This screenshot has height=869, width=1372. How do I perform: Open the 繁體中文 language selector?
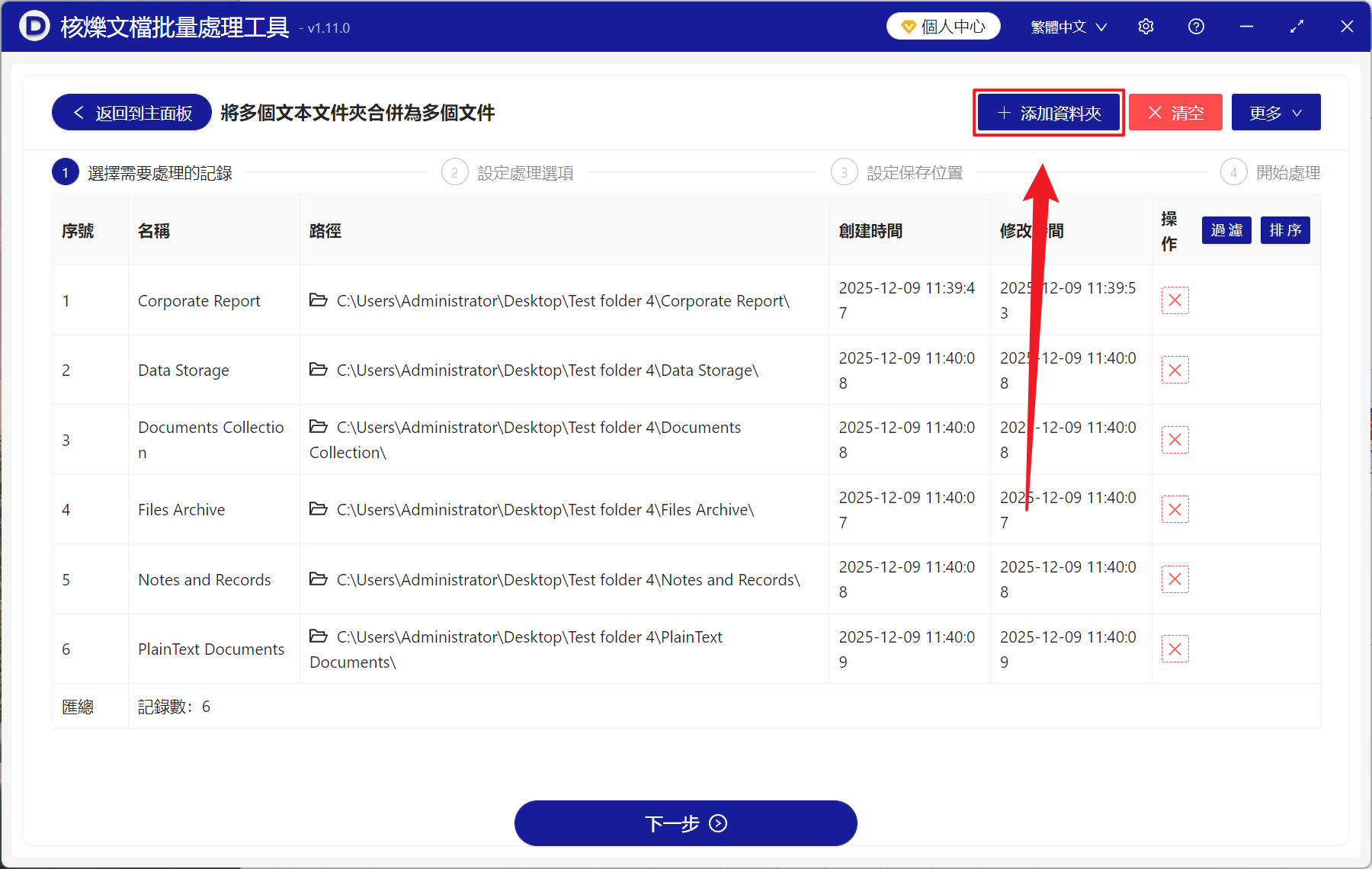coord(1066,26)
